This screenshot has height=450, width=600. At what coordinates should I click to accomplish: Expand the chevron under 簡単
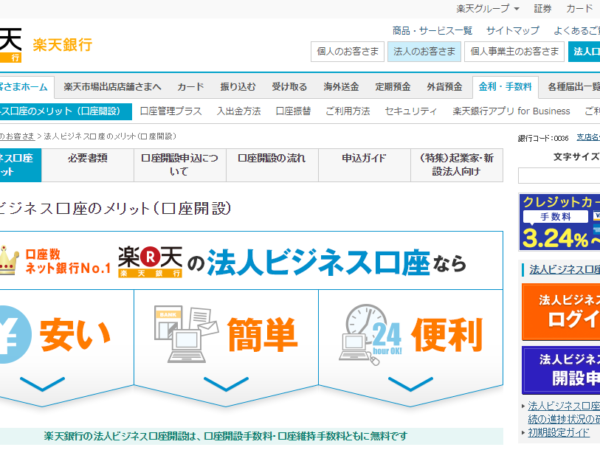click(226, 384)
